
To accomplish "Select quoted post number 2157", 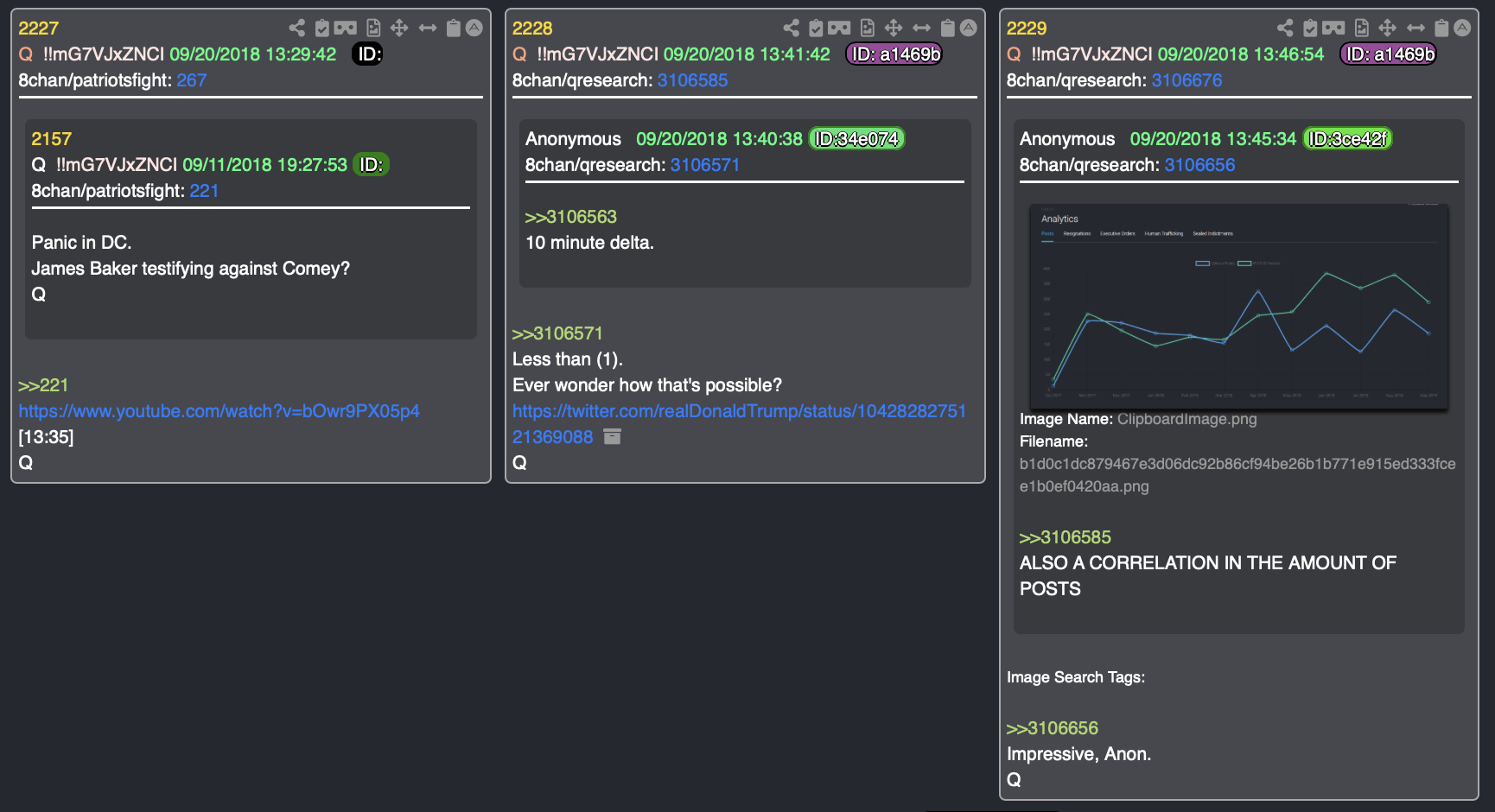I will point(52,139).
